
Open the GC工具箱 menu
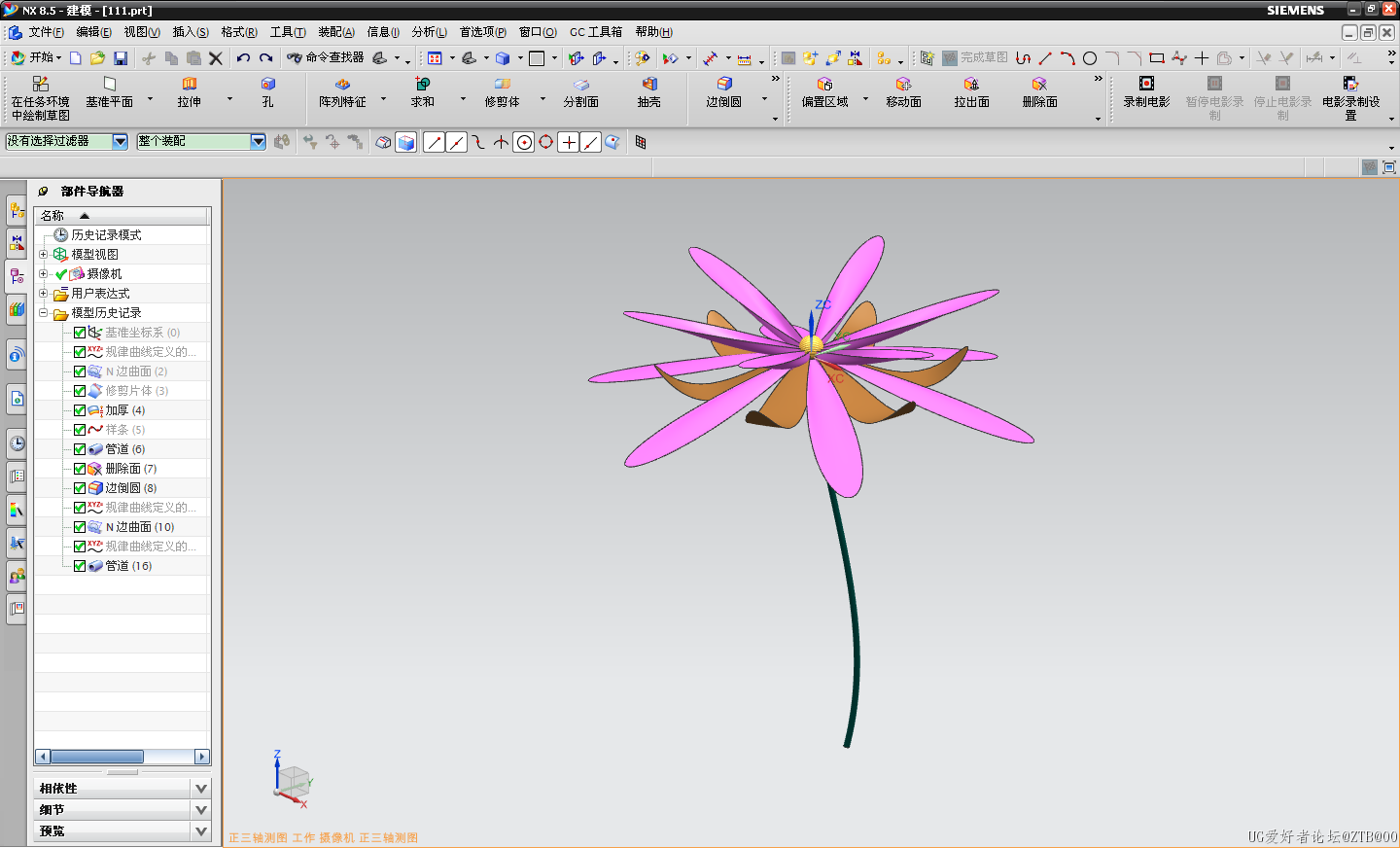pos(596,32)
